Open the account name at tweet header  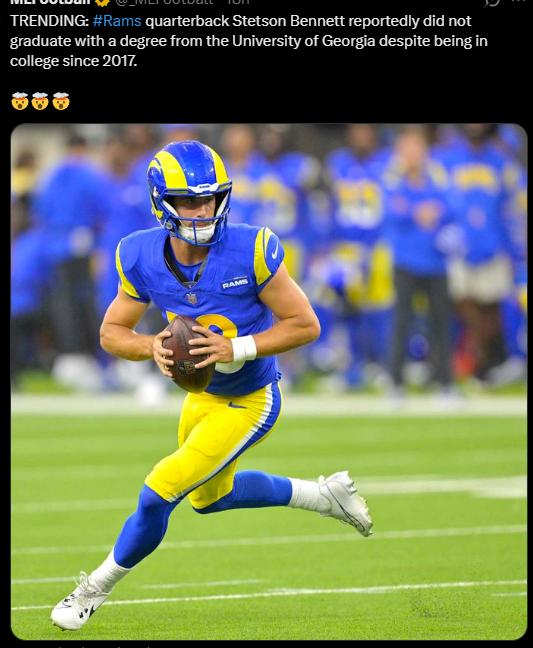pos(50,2)
